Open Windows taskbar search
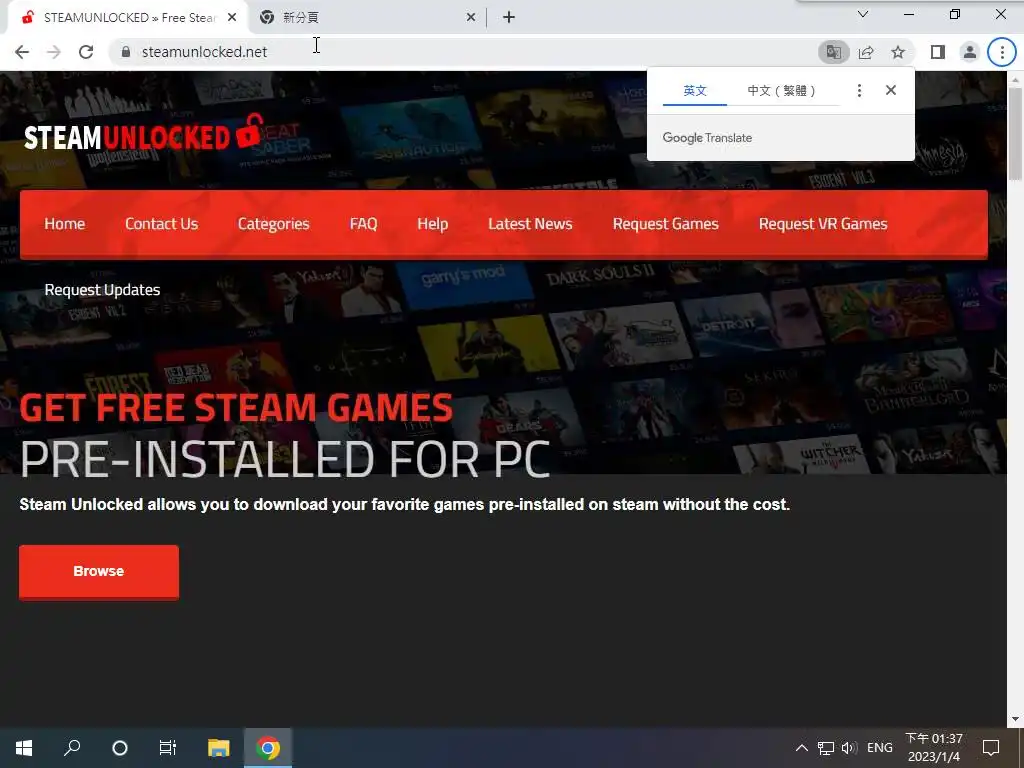This screenshot has width=1024, height=768. pyautogui.click(x=72, y=748)
